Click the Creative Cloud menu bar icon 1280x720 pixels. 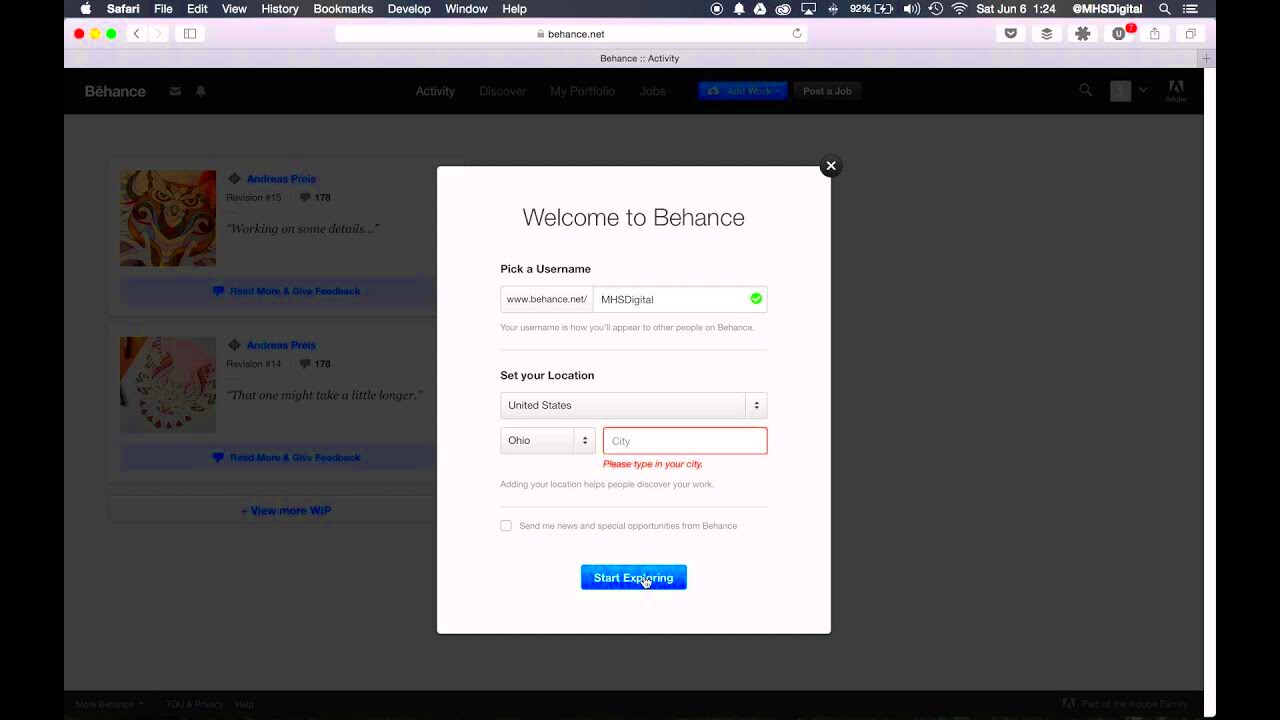click(783, 9)
